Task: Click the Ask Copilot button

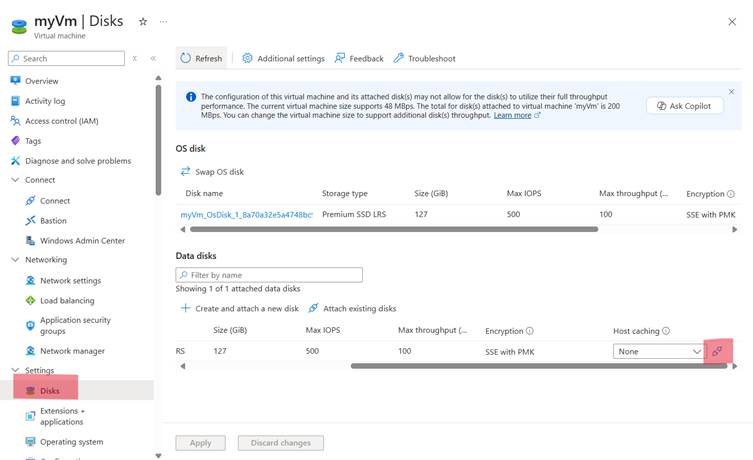Action: pos(684,106)
